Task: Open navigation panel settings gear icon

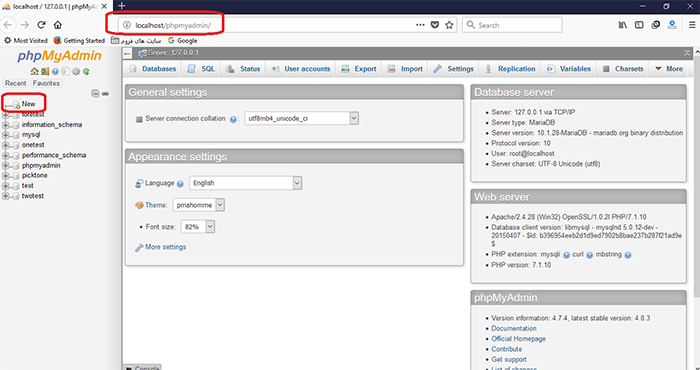Action: (76, 71)
